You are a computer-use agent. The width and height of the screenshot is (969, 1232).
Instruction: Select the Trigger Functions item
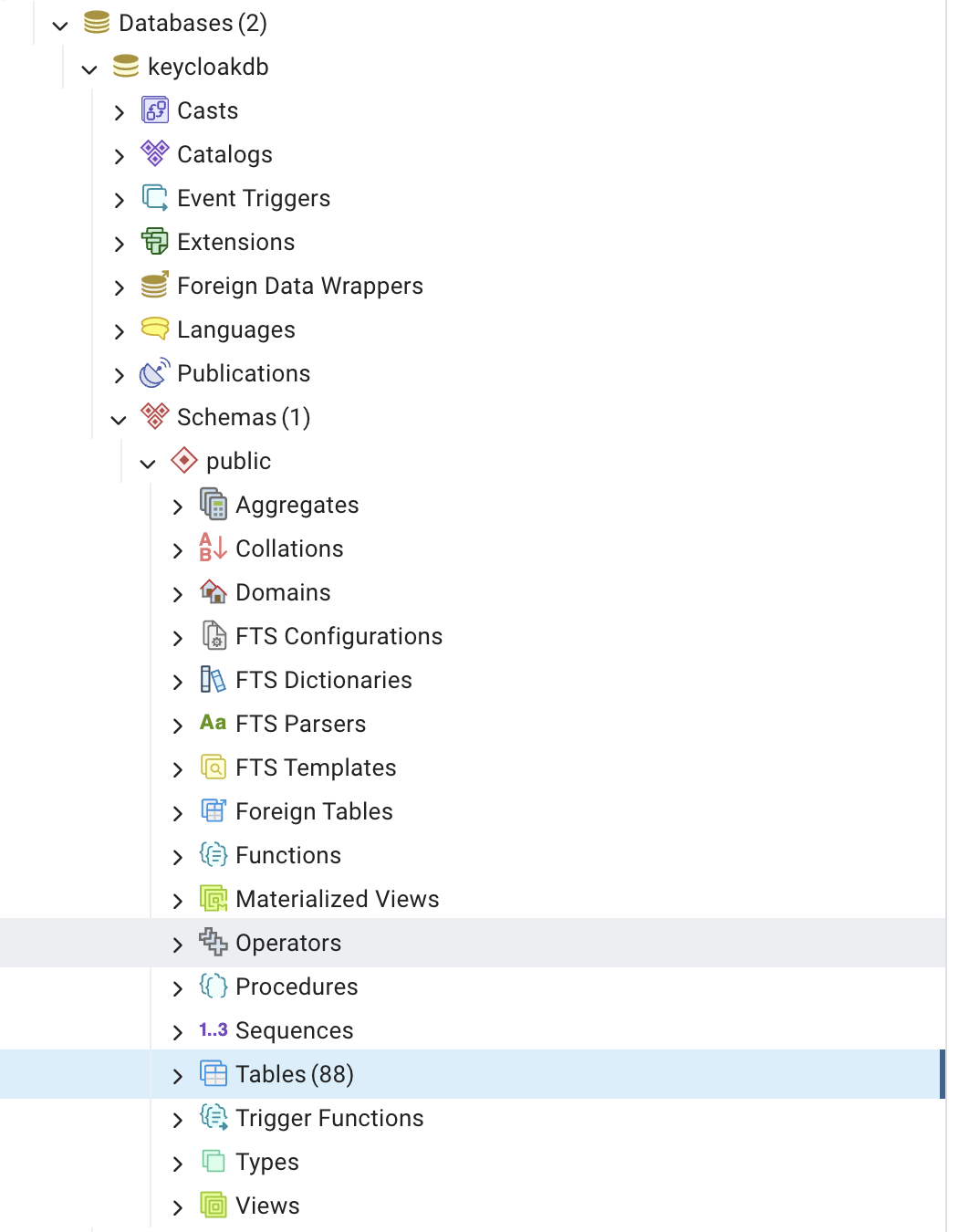[328, 1118]
